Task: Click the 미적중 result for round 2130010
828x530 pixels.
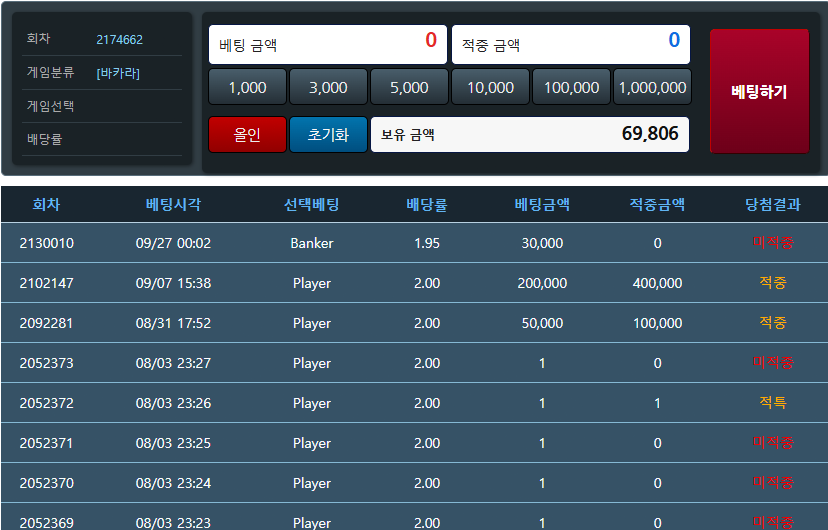Action: click(x=773, y=243)
